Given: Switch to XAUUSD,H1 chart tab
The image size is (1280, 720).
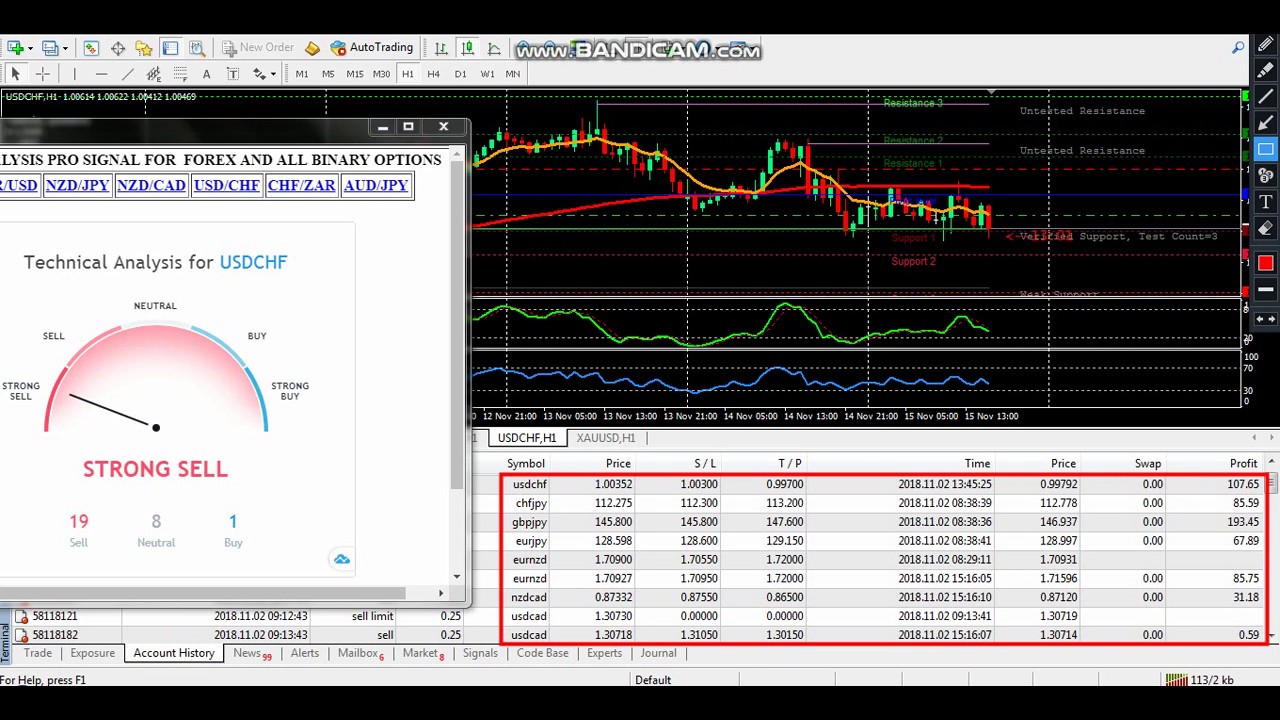Looking at the screenshot, I should click(605, 438).
